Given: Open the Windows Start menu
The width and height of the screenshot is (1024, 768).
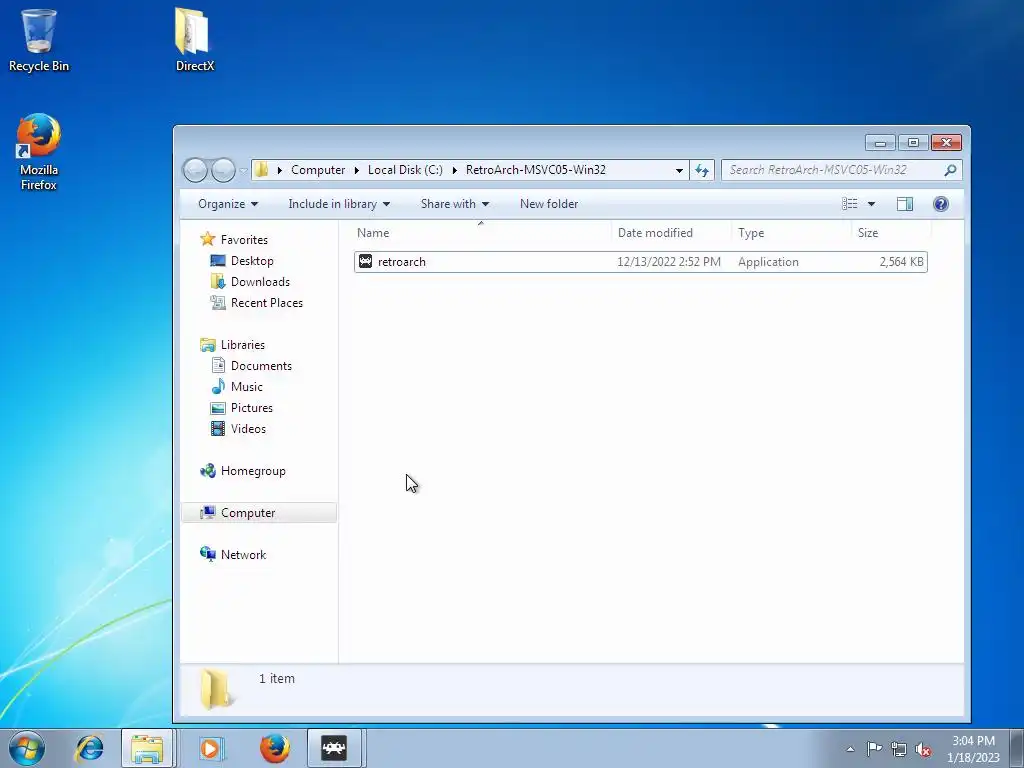Looking at the screenshot, I should pos(27,748).
